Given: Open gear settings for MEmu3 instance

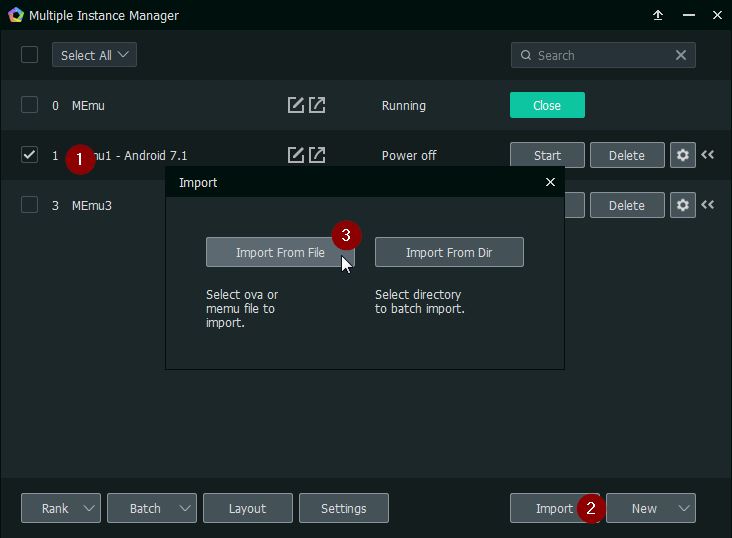Looking at the screenshot, I should coord(683,205).
